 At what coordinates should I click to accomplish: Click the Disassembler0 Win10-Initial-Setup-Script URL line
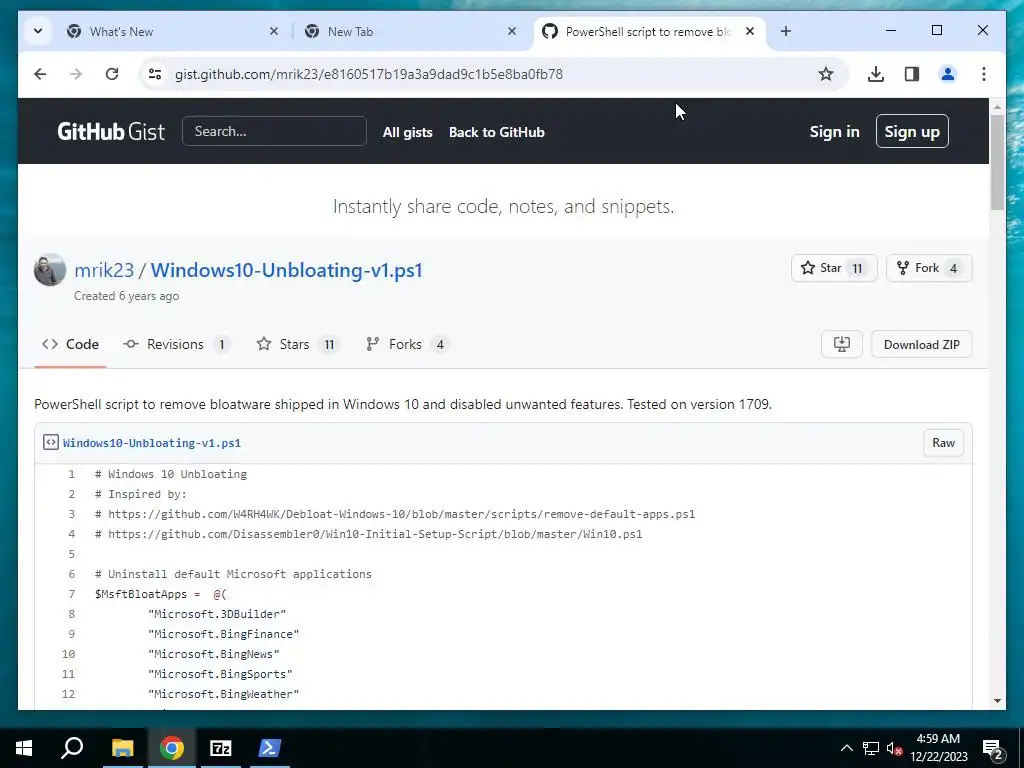pyautogui.click(x=368, y=534)
